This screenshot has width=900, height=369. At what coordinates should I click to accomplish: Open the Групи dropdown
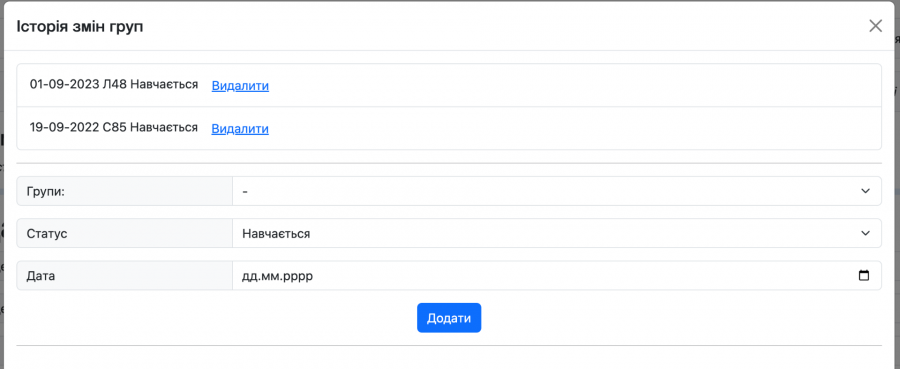click(x=557, y=191)
